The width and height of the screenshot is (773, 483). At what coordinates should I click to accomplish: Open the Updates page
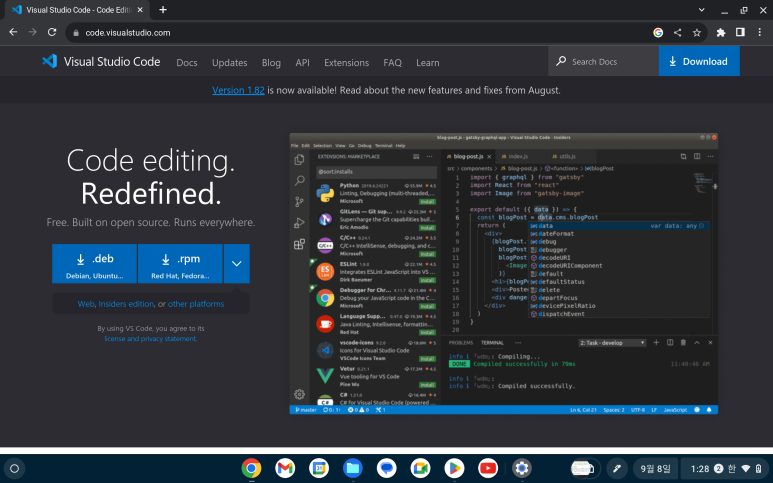pos(229,63)
